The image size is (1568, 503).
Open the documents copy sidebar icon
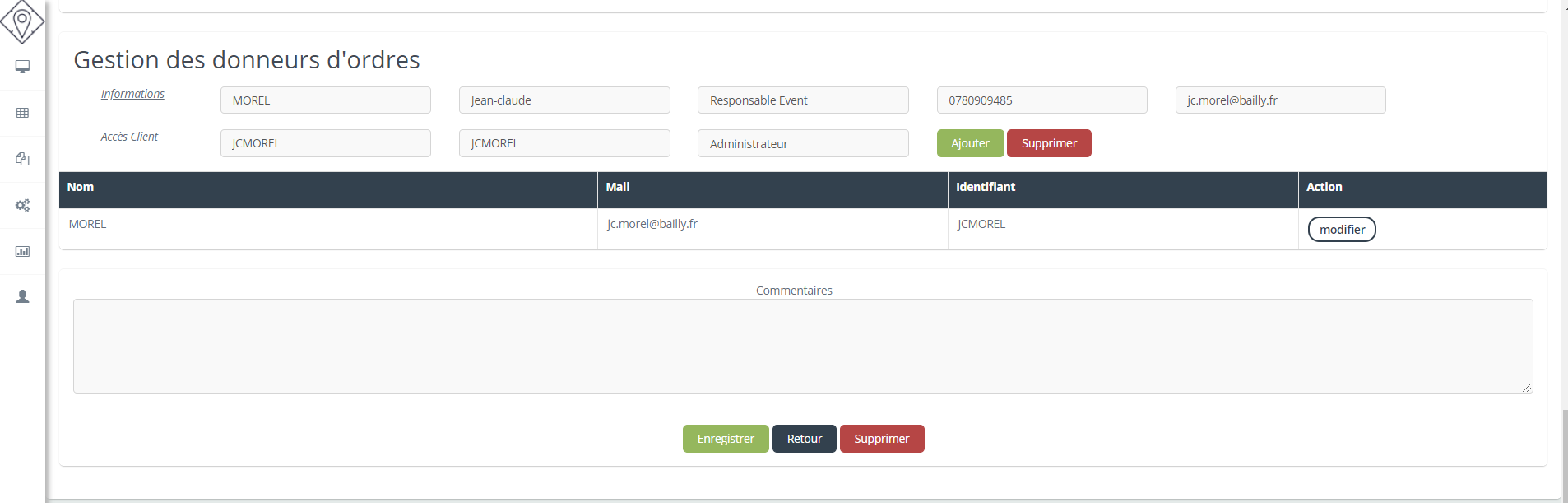pyautogui.click(x=22, y=159)
